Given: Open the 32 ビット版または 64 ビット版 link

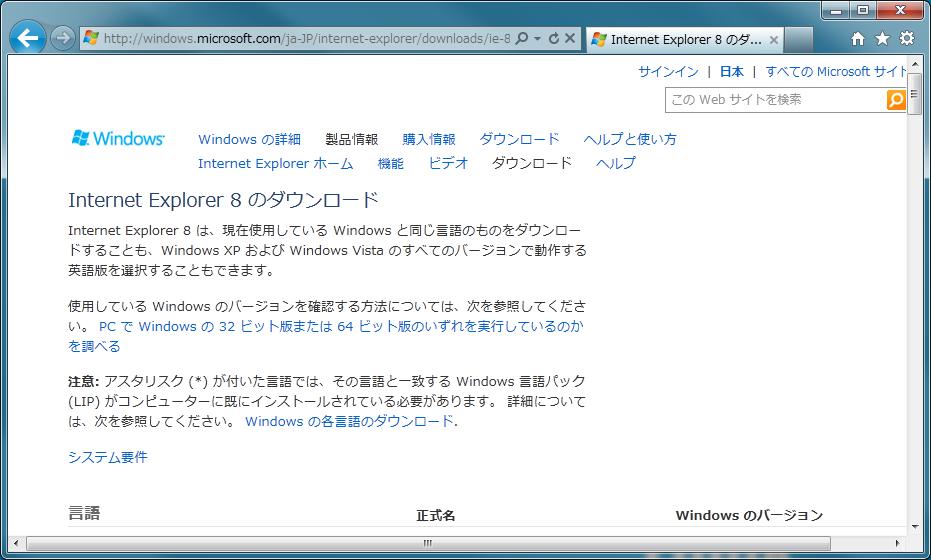Looking at the screenshot, I should [x=325, y=336].
